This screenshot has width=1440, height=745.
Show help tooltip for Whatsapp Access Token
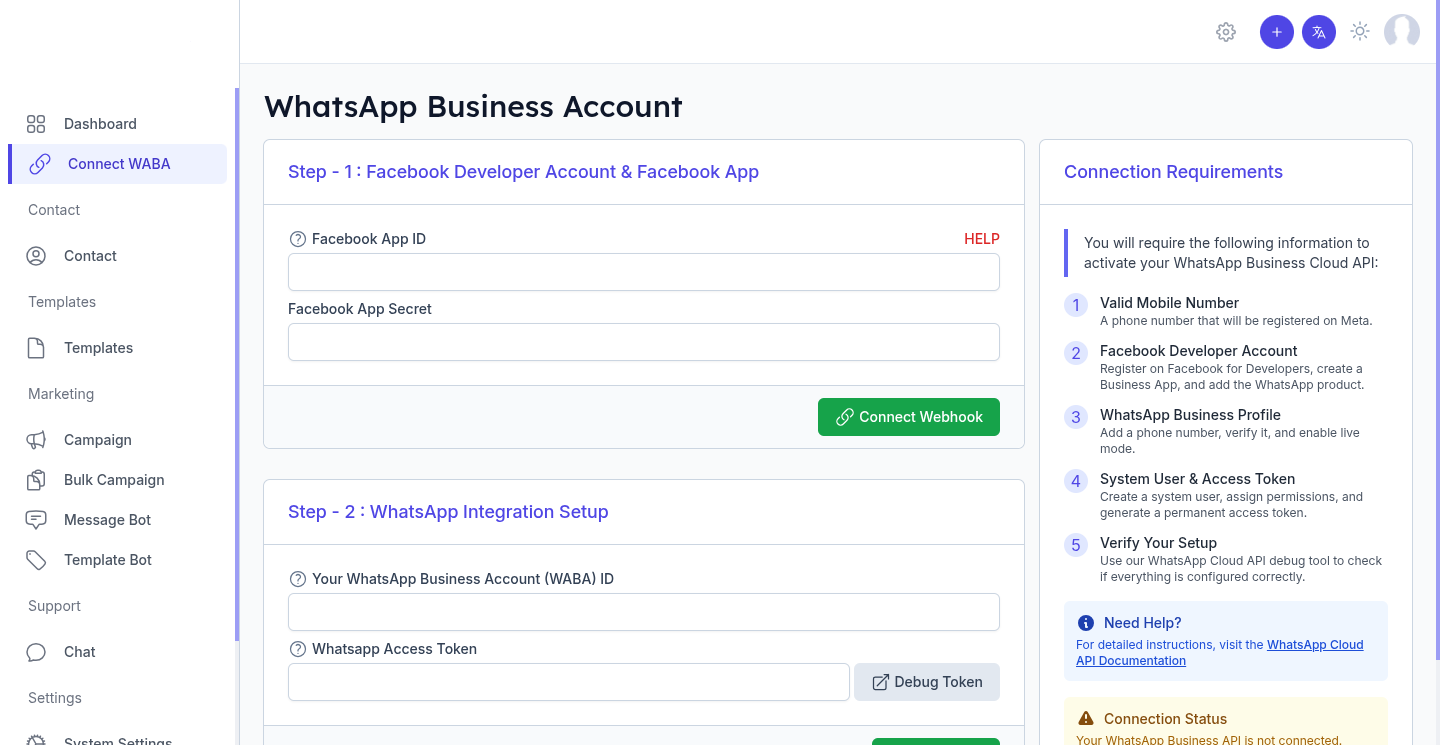[297, 649]
